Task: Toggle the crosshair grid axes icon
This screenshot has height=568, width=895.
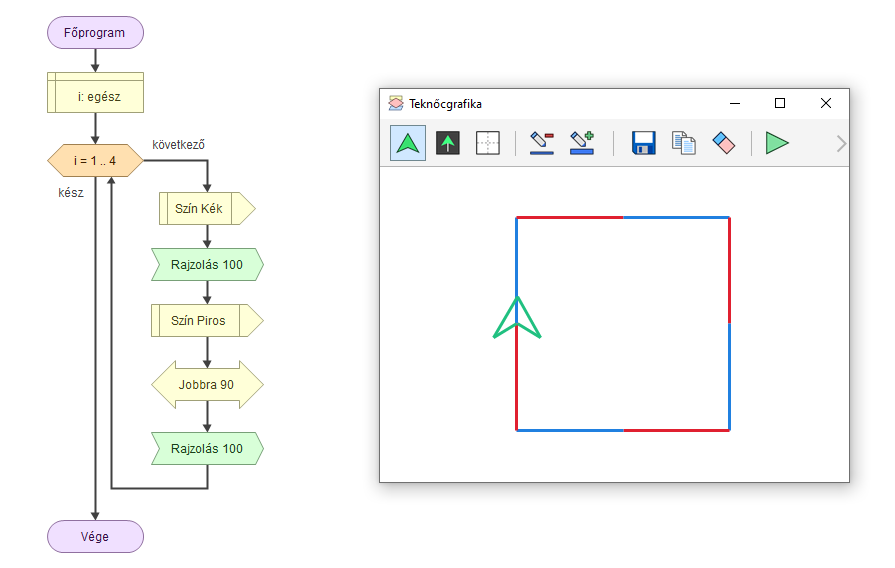Action: pyautogui.click(x=487, y=143)
